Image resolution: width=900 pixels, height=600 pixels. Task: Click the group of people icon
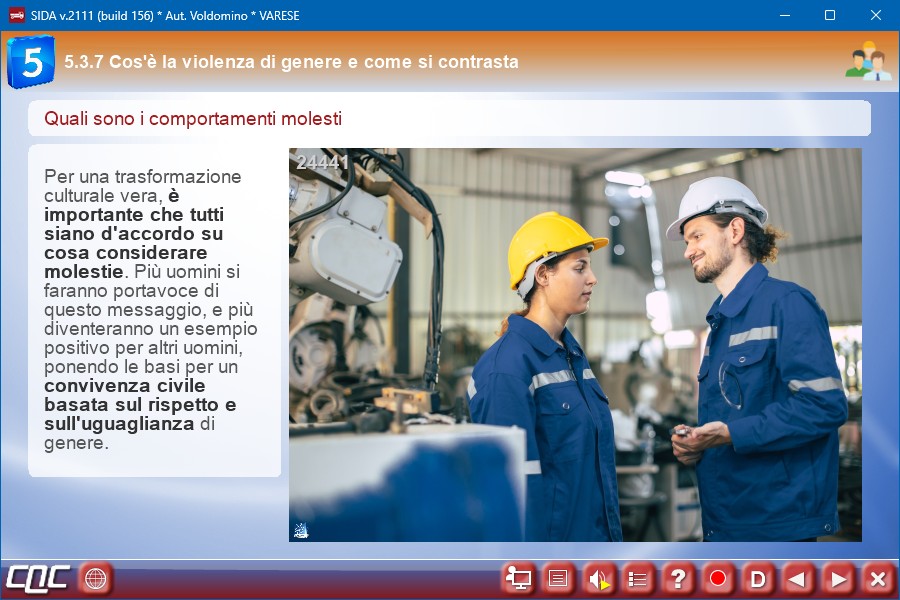coord(867,62)
